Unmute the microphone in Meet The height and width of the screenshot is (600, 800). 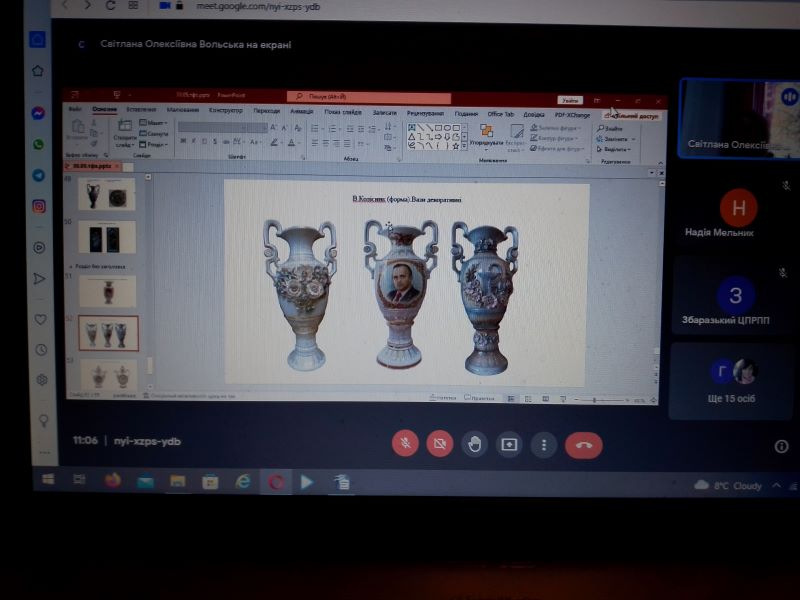click(x=405, y=443)
